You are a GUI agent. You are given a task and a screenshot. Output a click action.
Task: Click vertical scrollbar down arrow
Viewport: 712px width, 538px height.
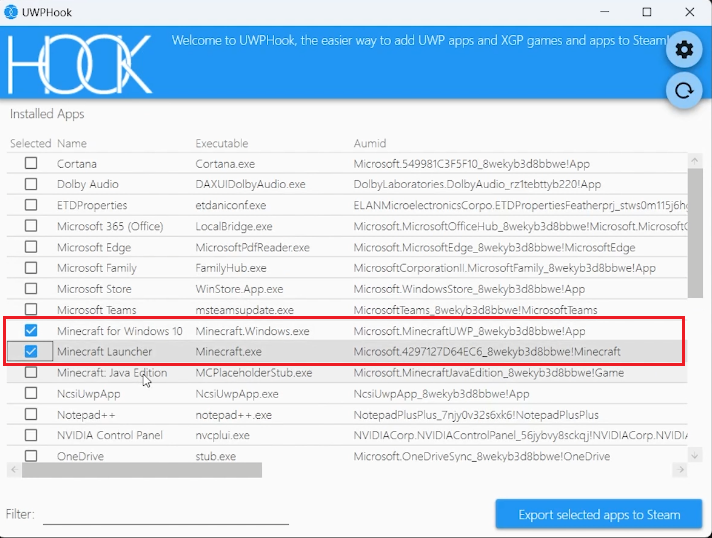click(694, 455)
